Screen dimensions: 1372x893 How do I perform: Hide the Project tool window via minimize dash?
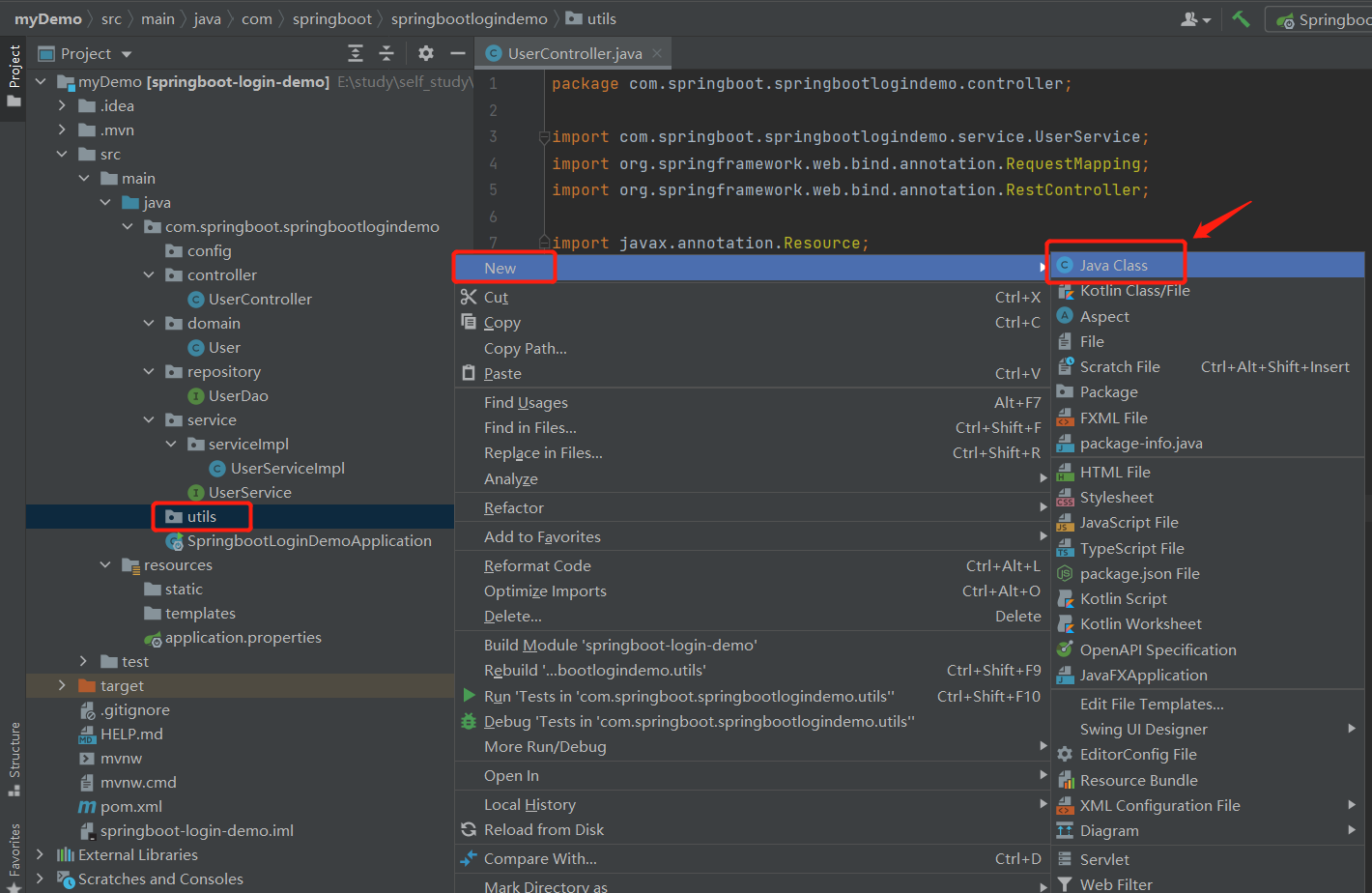point(458,53)
